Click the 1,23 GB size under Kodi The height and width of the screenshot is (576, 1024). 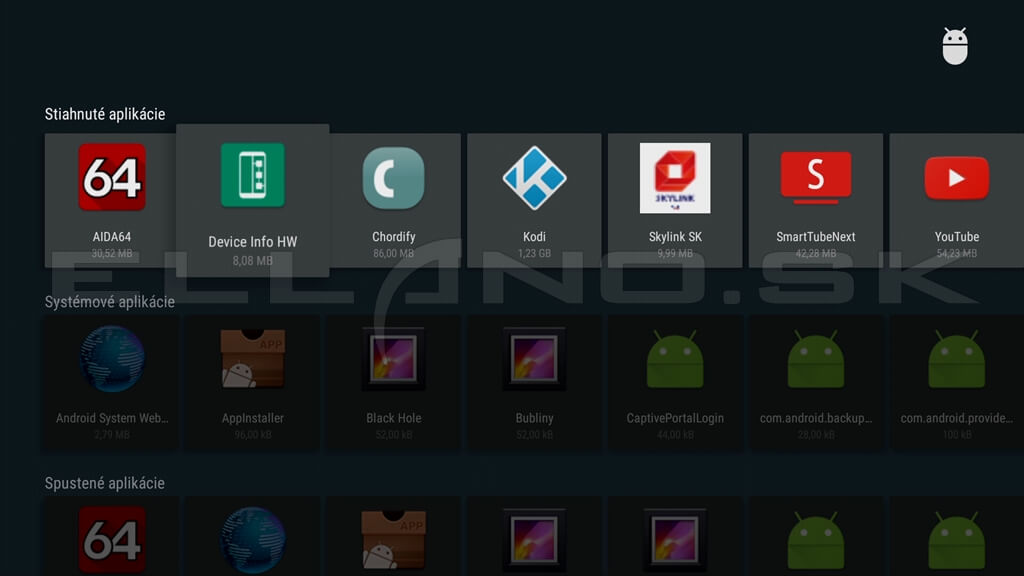[x=534, y=253]
